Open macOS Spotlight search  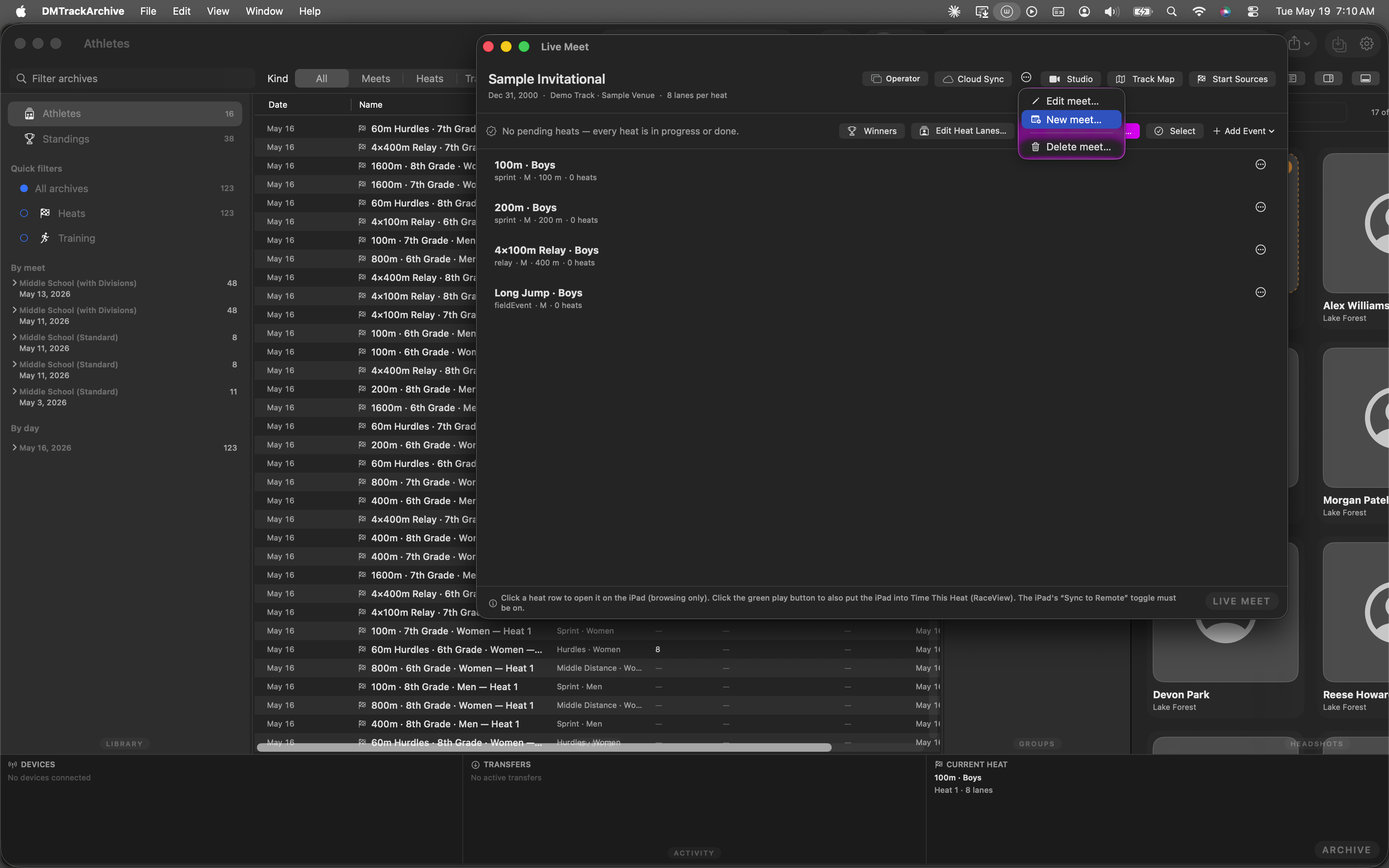click(1172, 12)
